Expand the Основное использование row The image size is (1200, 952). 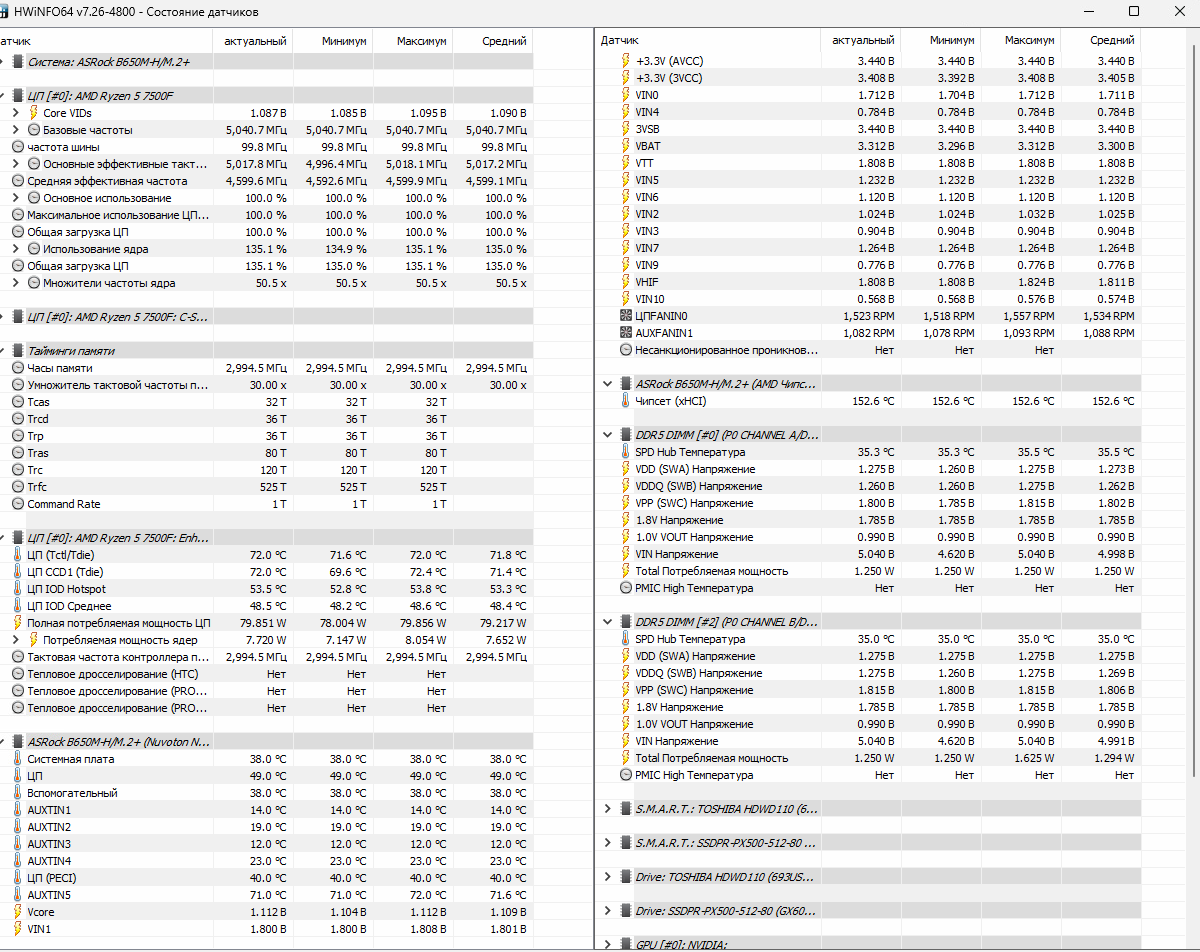[16, 198]
